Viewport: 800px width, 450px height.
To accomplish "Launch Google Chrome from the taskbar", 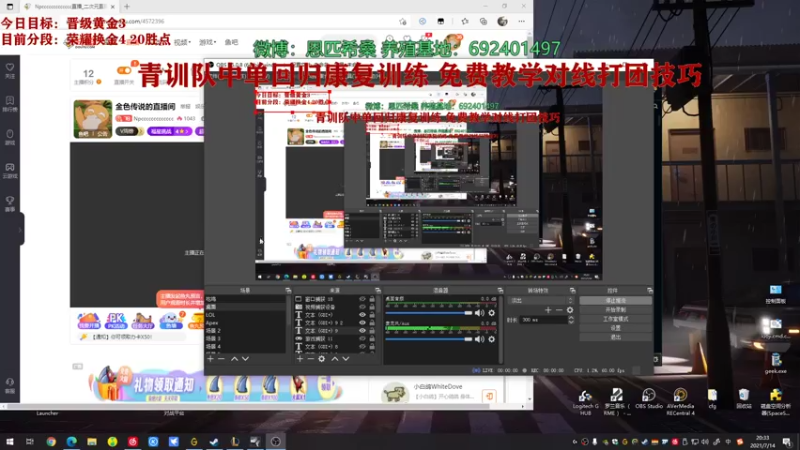I will [51, 441].
